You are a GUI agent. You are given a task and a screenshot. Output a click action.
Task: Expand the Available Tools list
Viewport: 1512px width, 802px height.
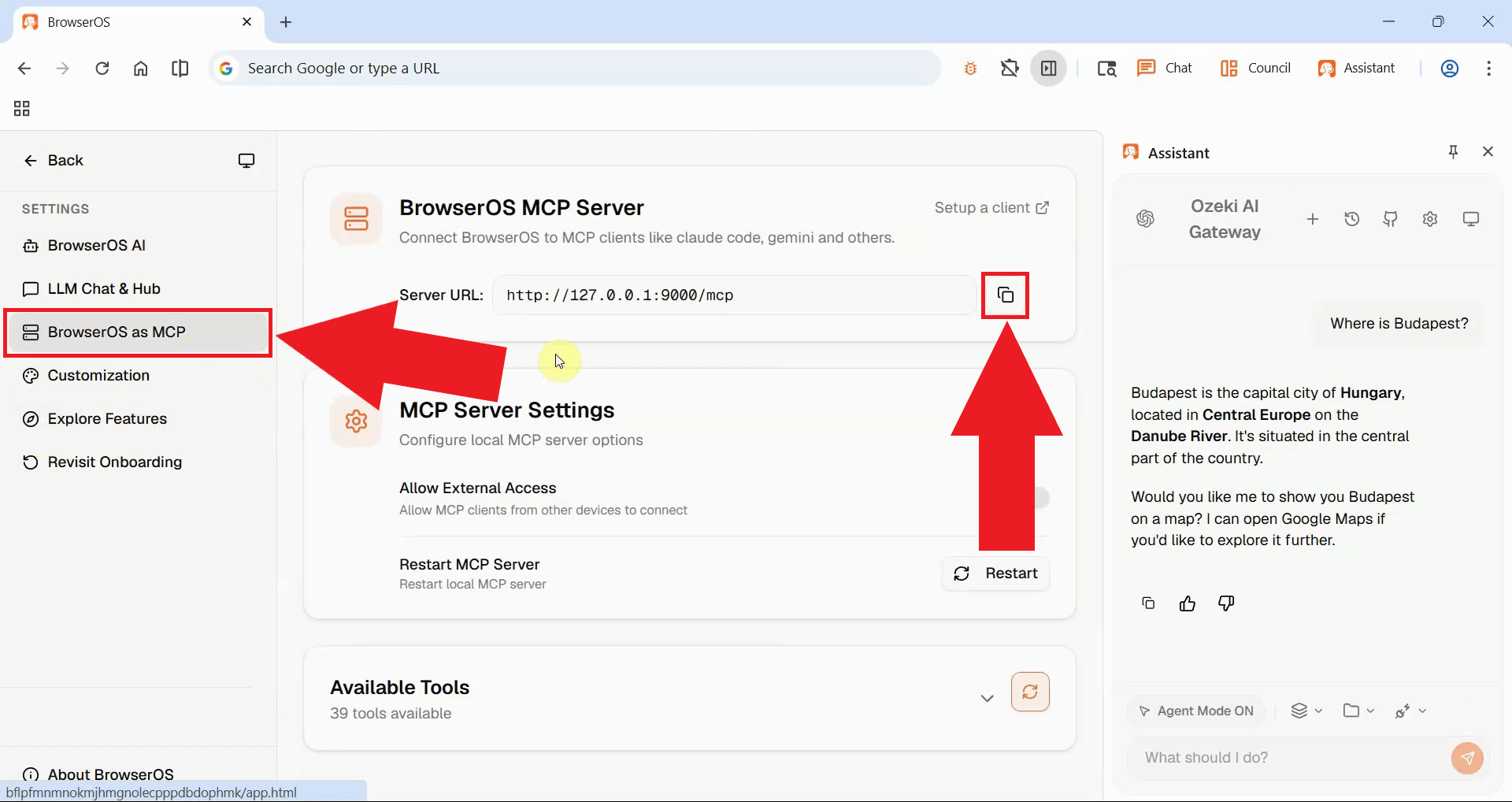pyautogui.click(x=987, y=697)
